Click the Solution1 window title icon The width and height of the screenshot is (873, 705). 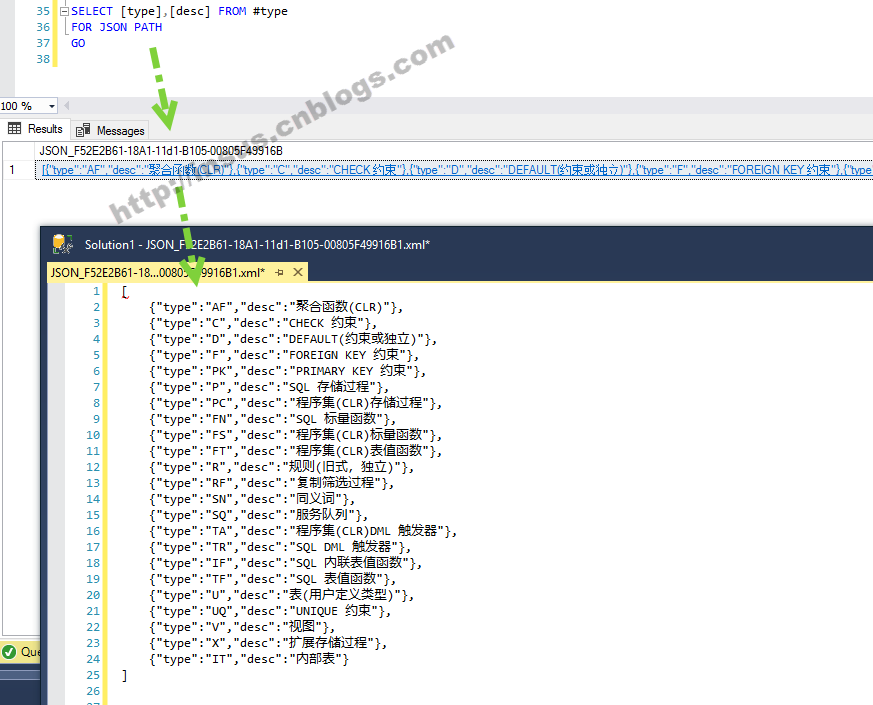63,244
